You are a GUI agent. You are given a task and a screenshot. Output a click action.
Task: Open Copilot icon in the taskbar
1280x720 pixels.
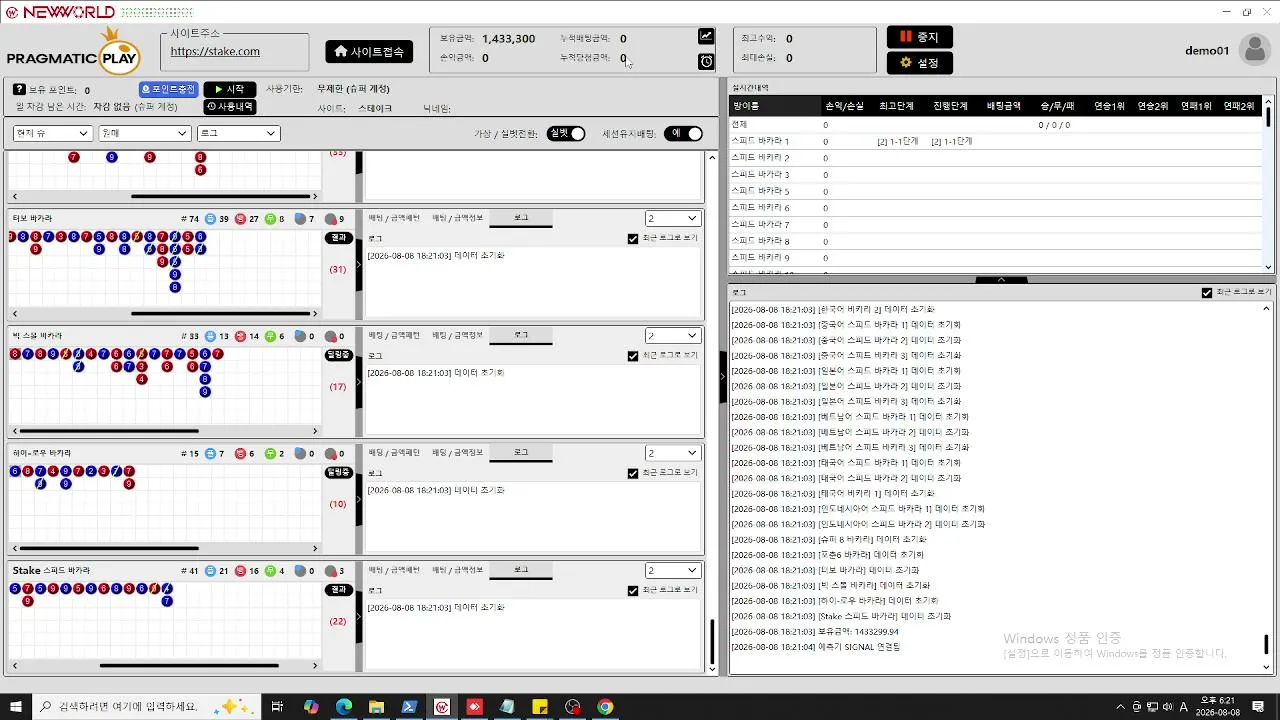(x=311, y=707)
